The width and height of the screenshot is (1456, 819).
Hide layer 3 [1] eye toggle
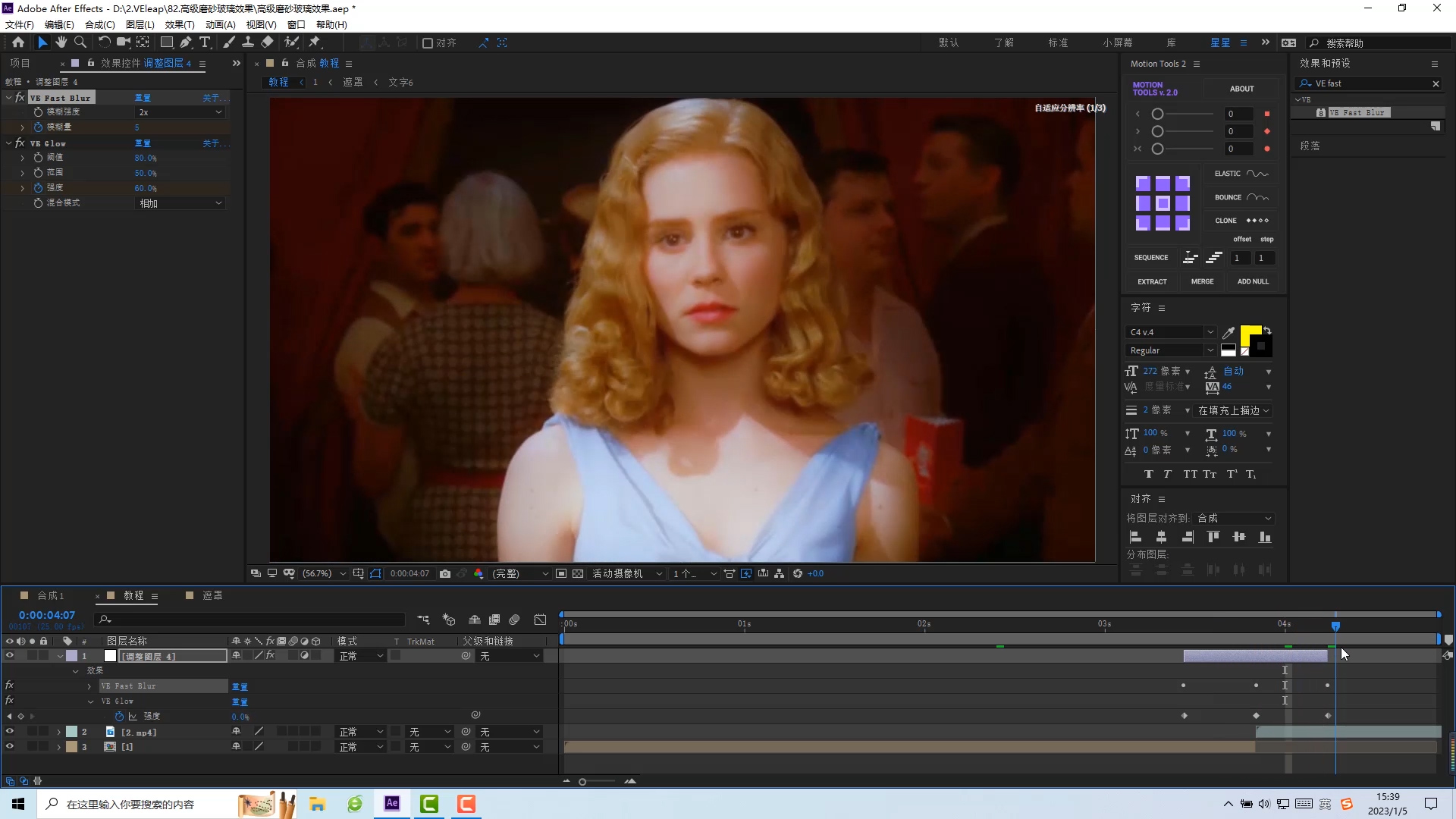10,747
